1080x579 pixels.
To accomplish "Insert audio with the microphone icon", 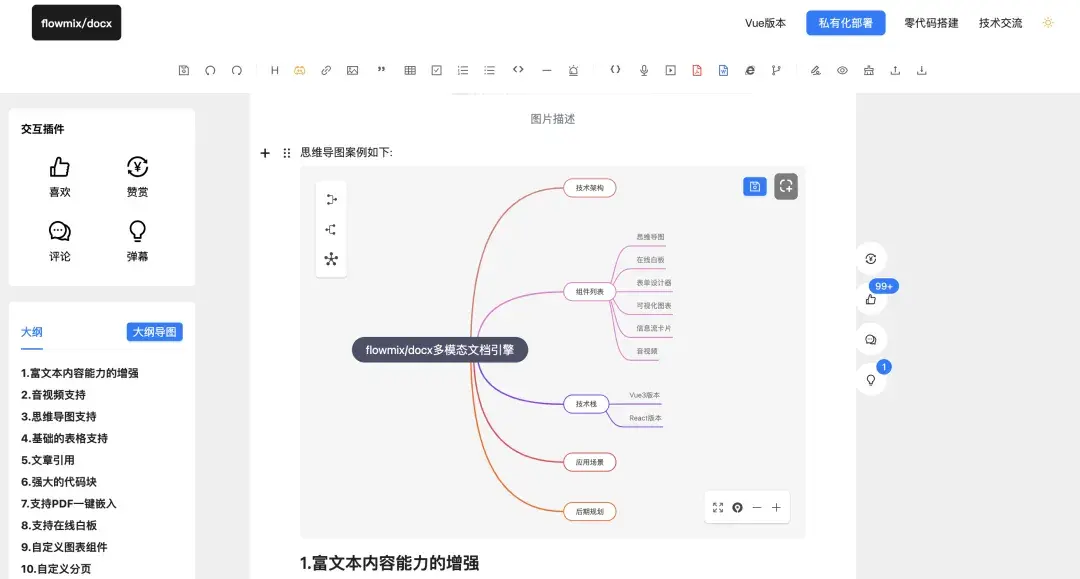I will click(643, 70).
